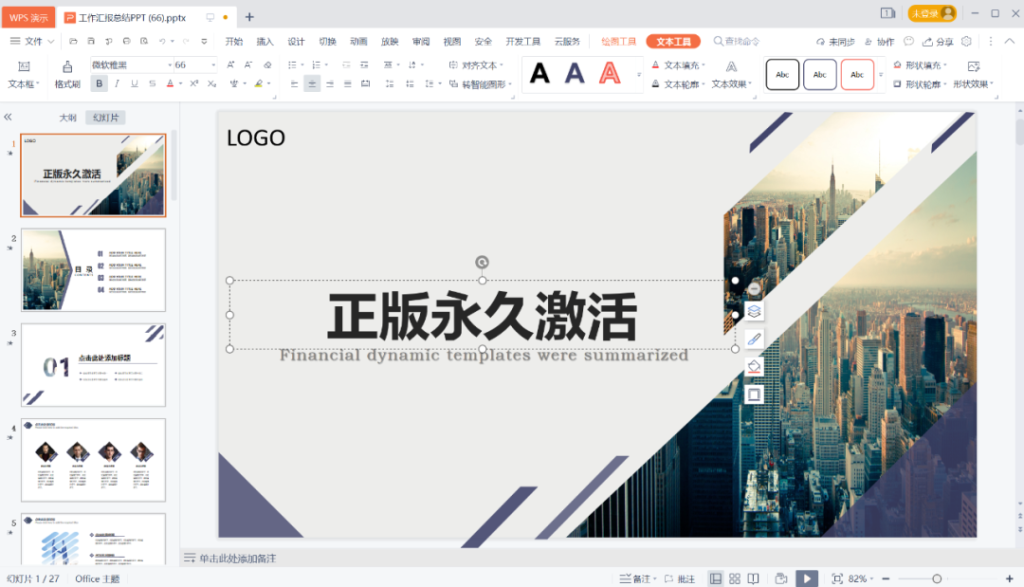Viewport: 1024px width, 587px height.
Task: Click the Open file icon in quick access toolbar
Action: click(x=73, y=41)
